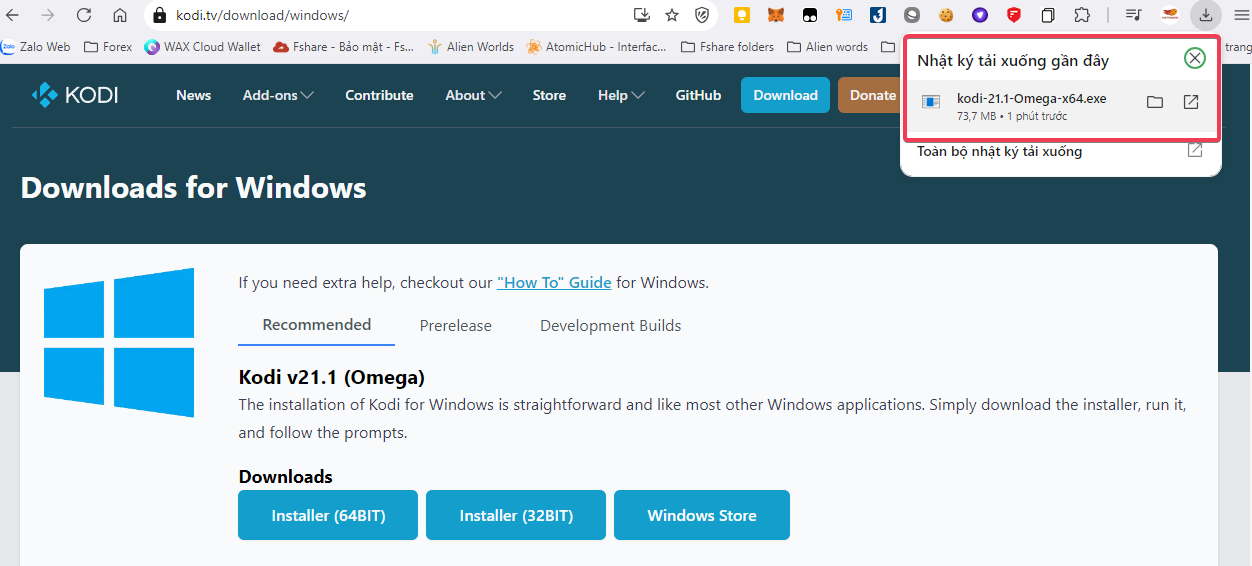This screenshot has width=1252, height=566.
Task: Click the install-app icon in the address bar
Action: pyautogui.click(x=642, y=15)
